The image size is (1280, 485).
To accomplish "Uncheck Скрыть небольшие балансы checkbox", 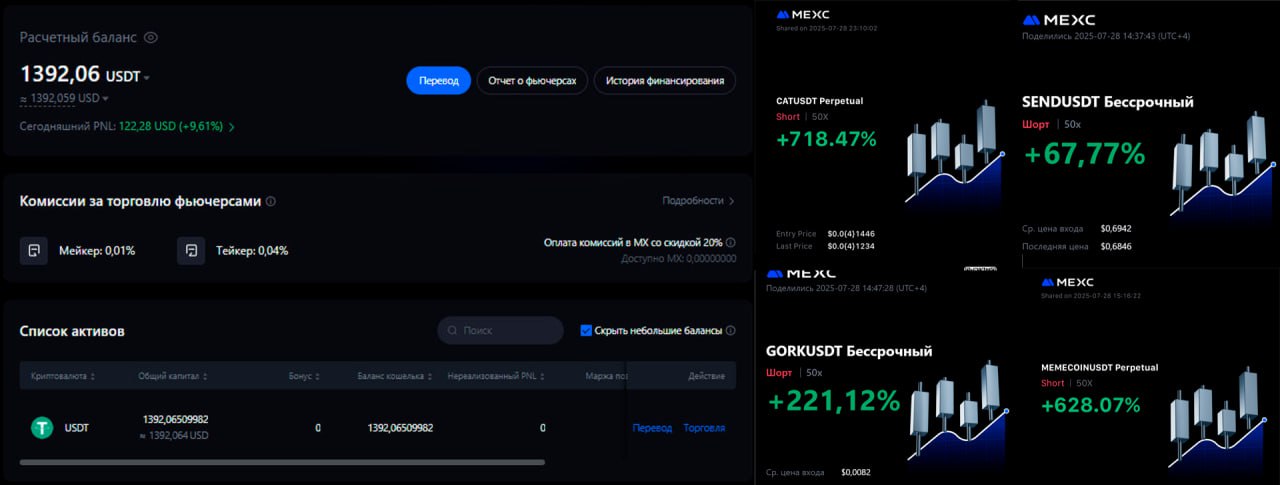I will 586,330.
